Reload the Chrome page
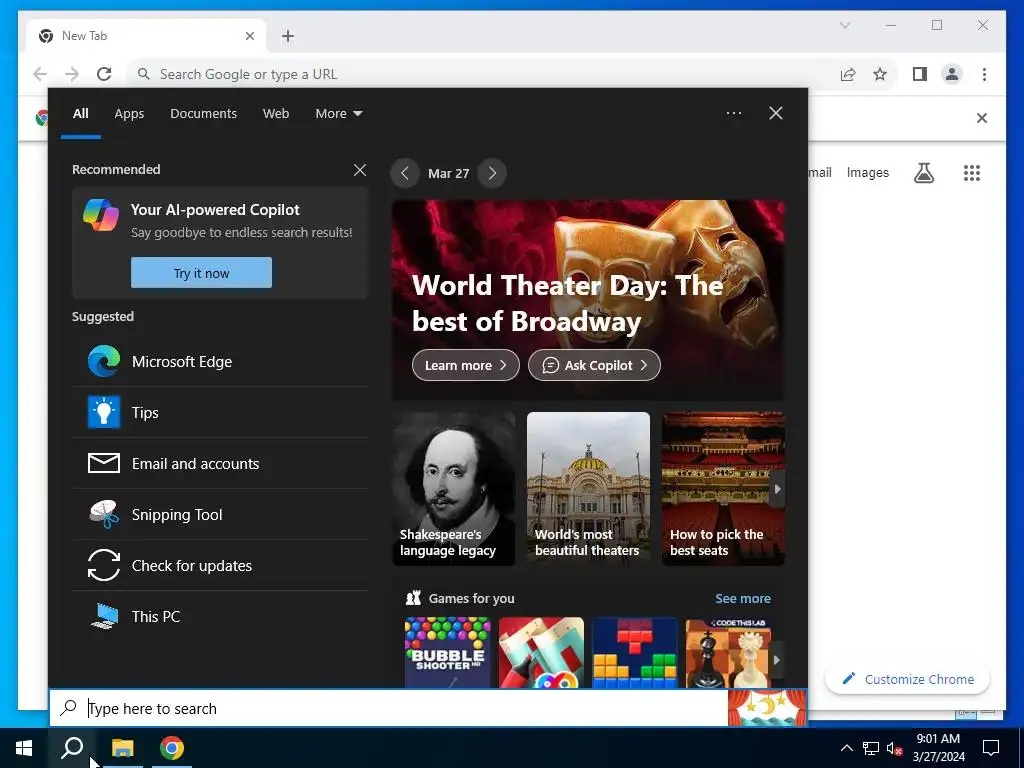The width and height of the screenshot is (1024, 768). click(104, 74)
